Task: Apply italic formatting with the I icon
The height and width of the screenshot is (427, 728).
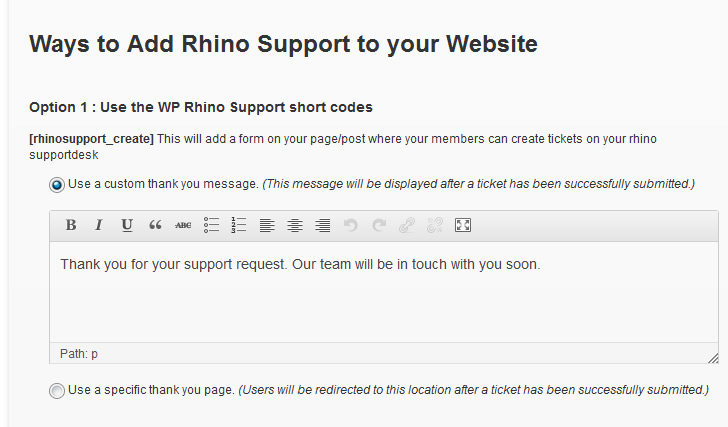Action: [98, 225]
